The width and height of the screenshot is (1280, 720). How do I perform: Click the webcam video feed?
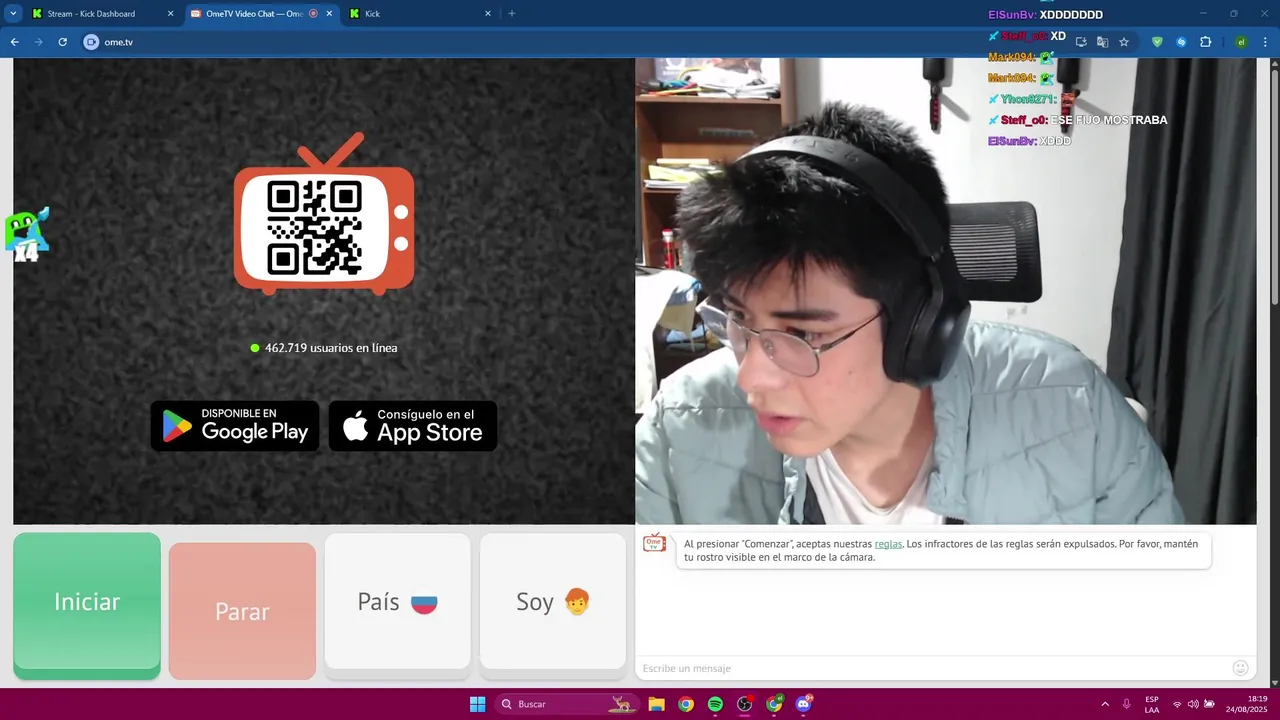tap(945, 291)
